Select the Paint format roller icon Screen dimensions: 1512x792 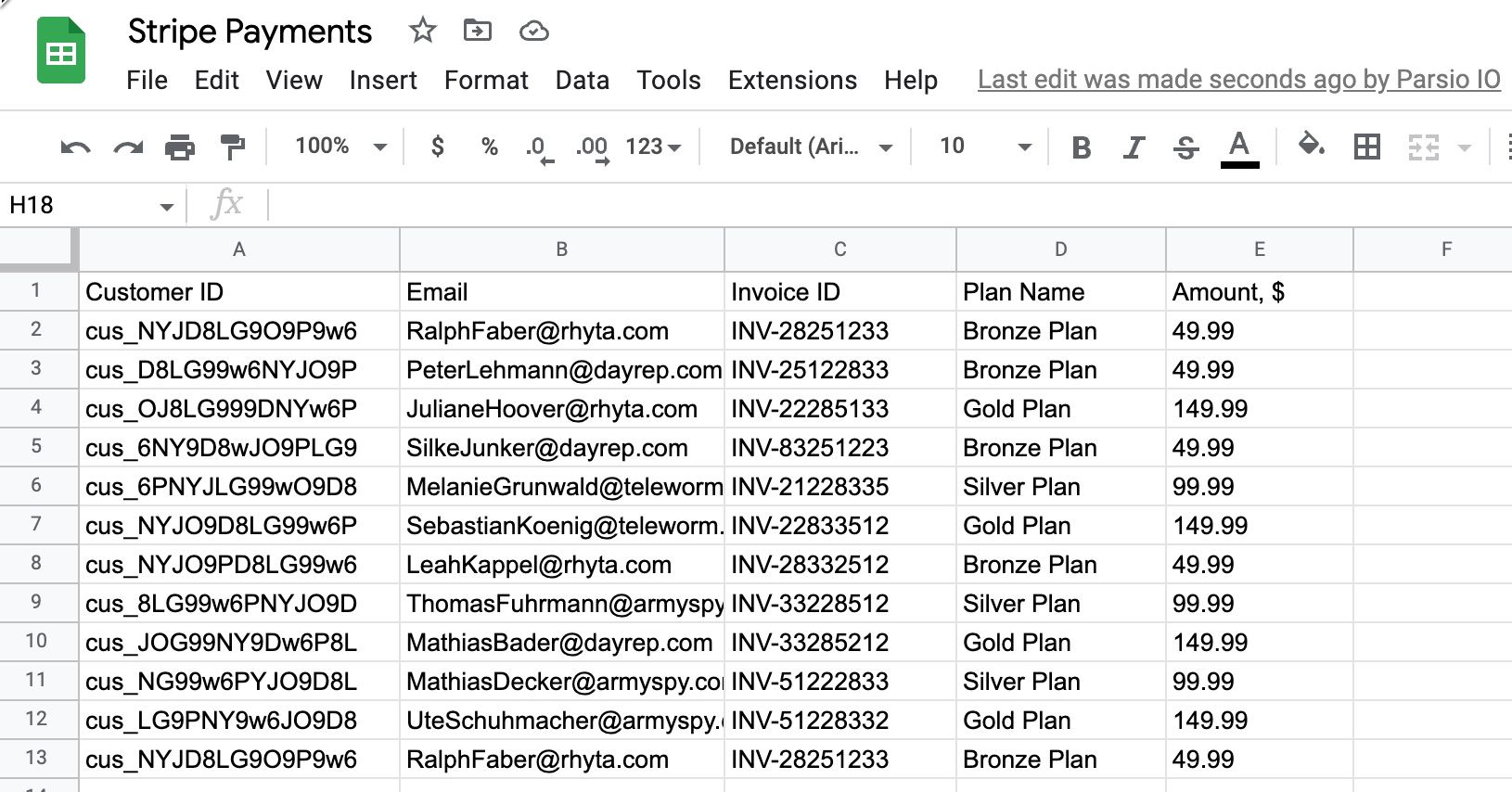(232, 147)
